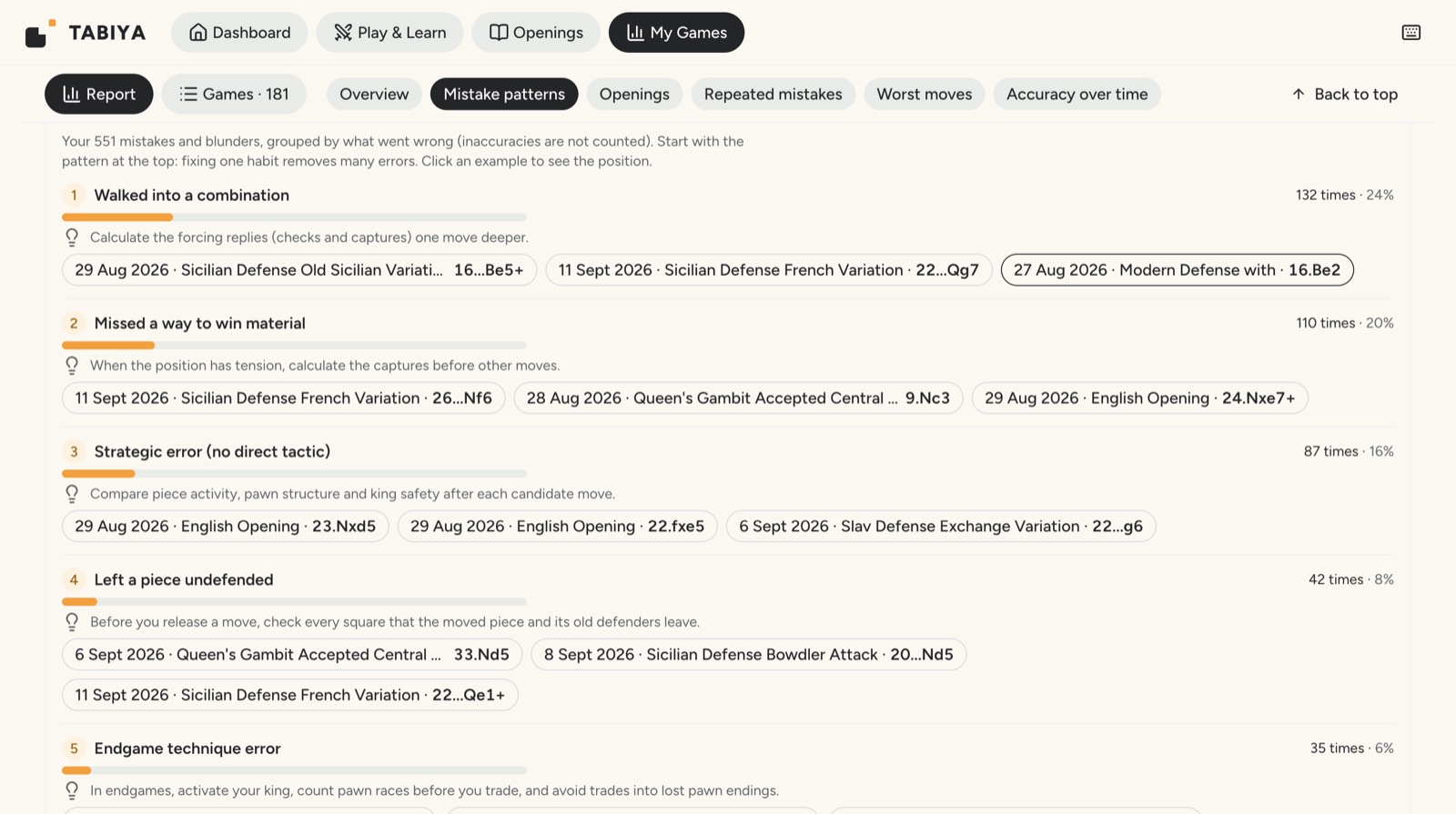Screen dimensions: 1456x814
Task: Open example 28 Aug Queen's Gambit Accepted 9.Nc3
Action: click(738, 398)
